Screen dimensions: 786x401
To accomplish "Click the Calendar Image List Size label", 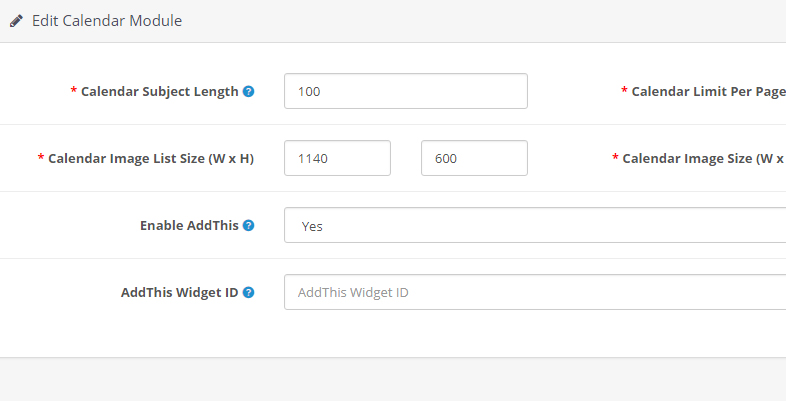I will [150, 158].
